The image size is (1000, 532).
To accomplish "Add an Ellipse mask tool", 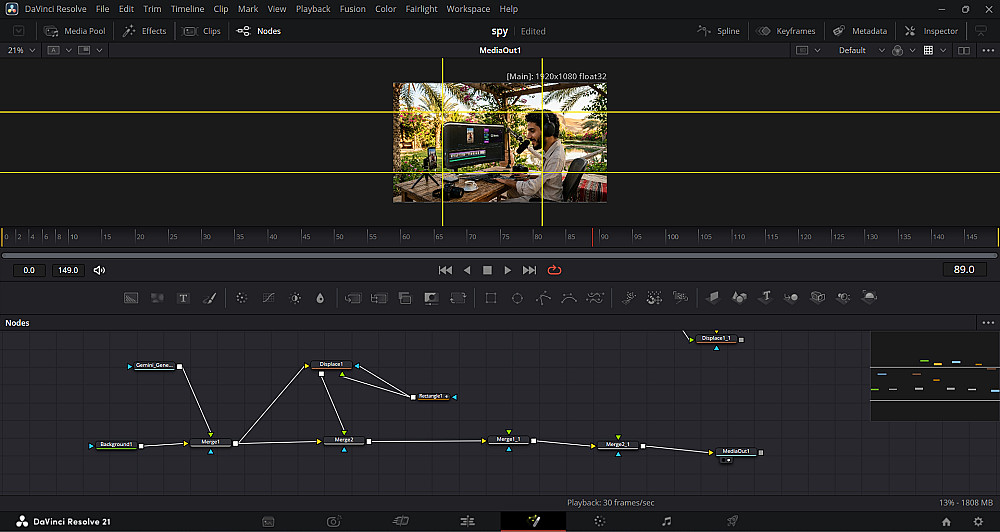I will click(x=517, y=298).
